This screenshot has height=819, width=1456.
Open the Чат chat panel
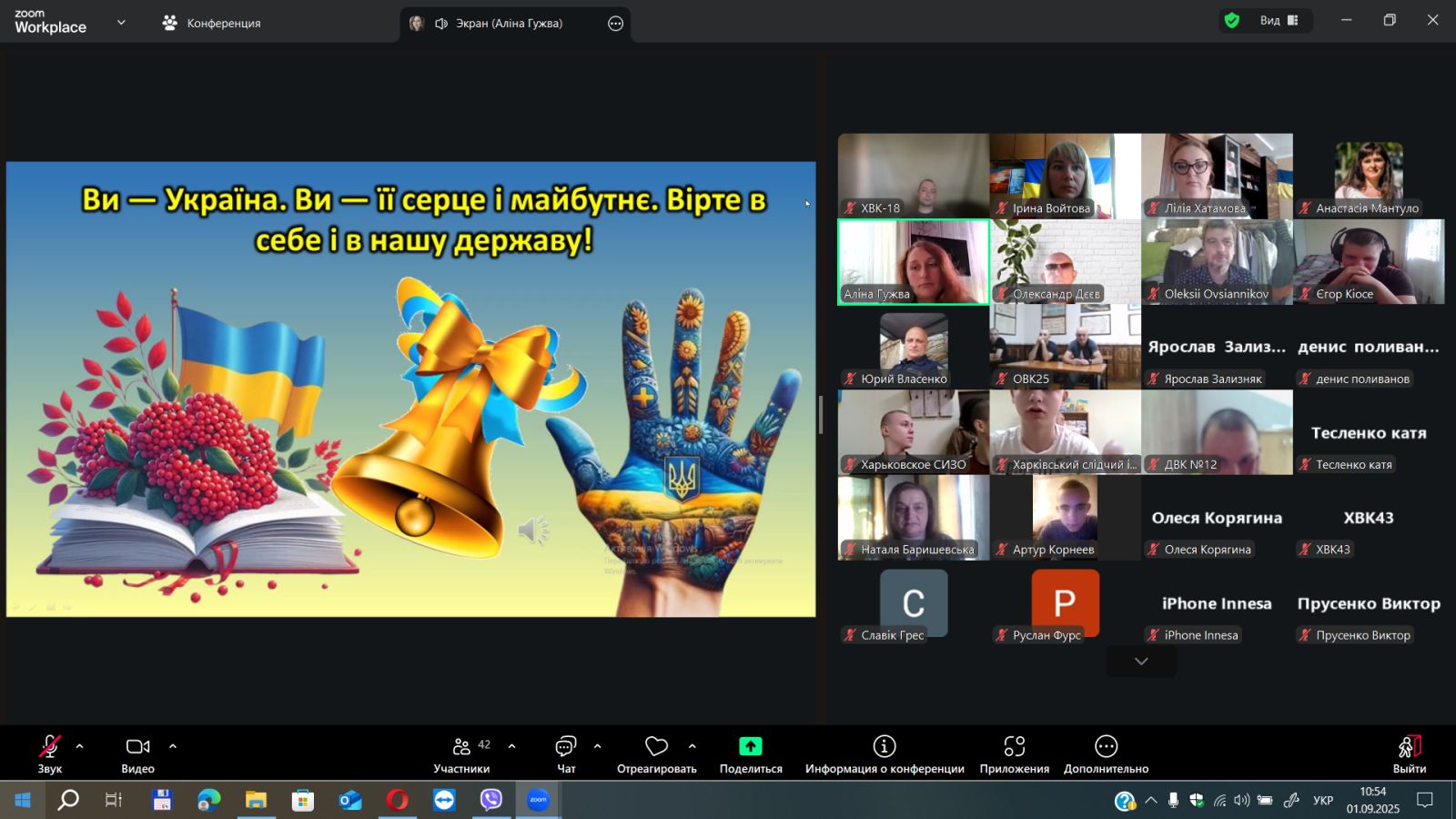(x=565, y=754)
